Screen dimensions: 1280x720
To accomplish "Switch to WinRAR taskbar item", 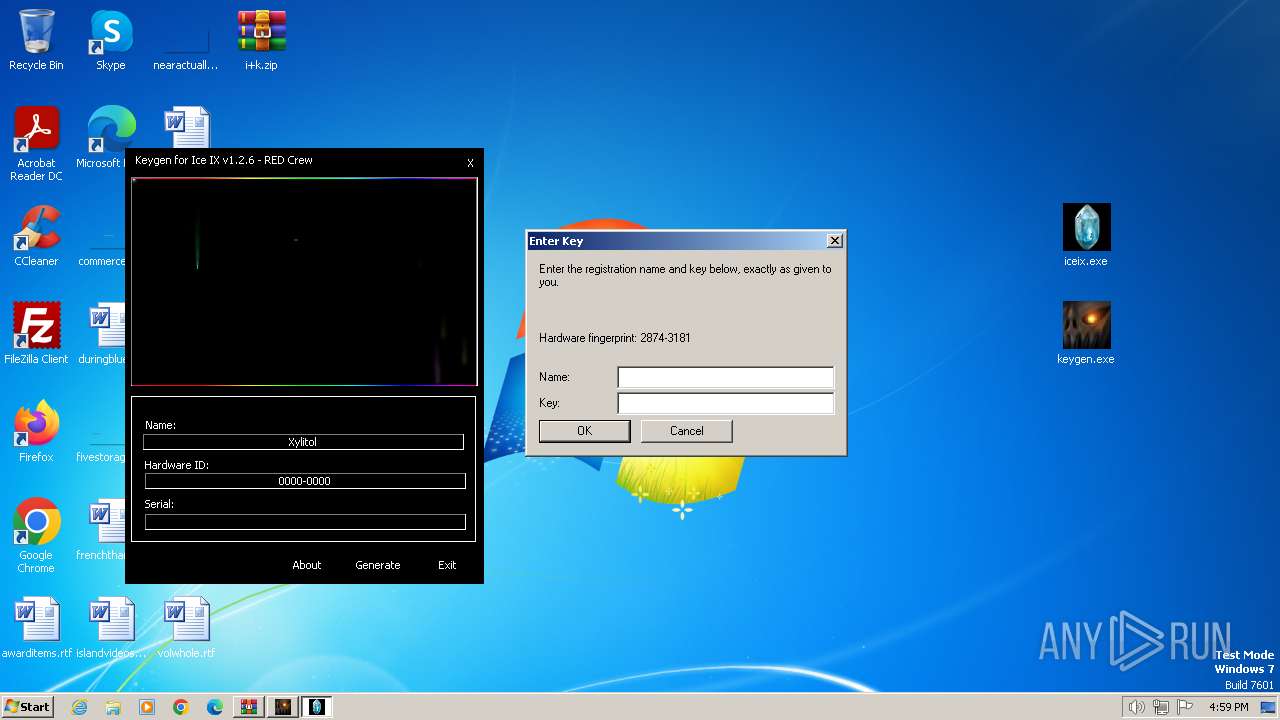I will pyautogui.click(x=249, y=707).
